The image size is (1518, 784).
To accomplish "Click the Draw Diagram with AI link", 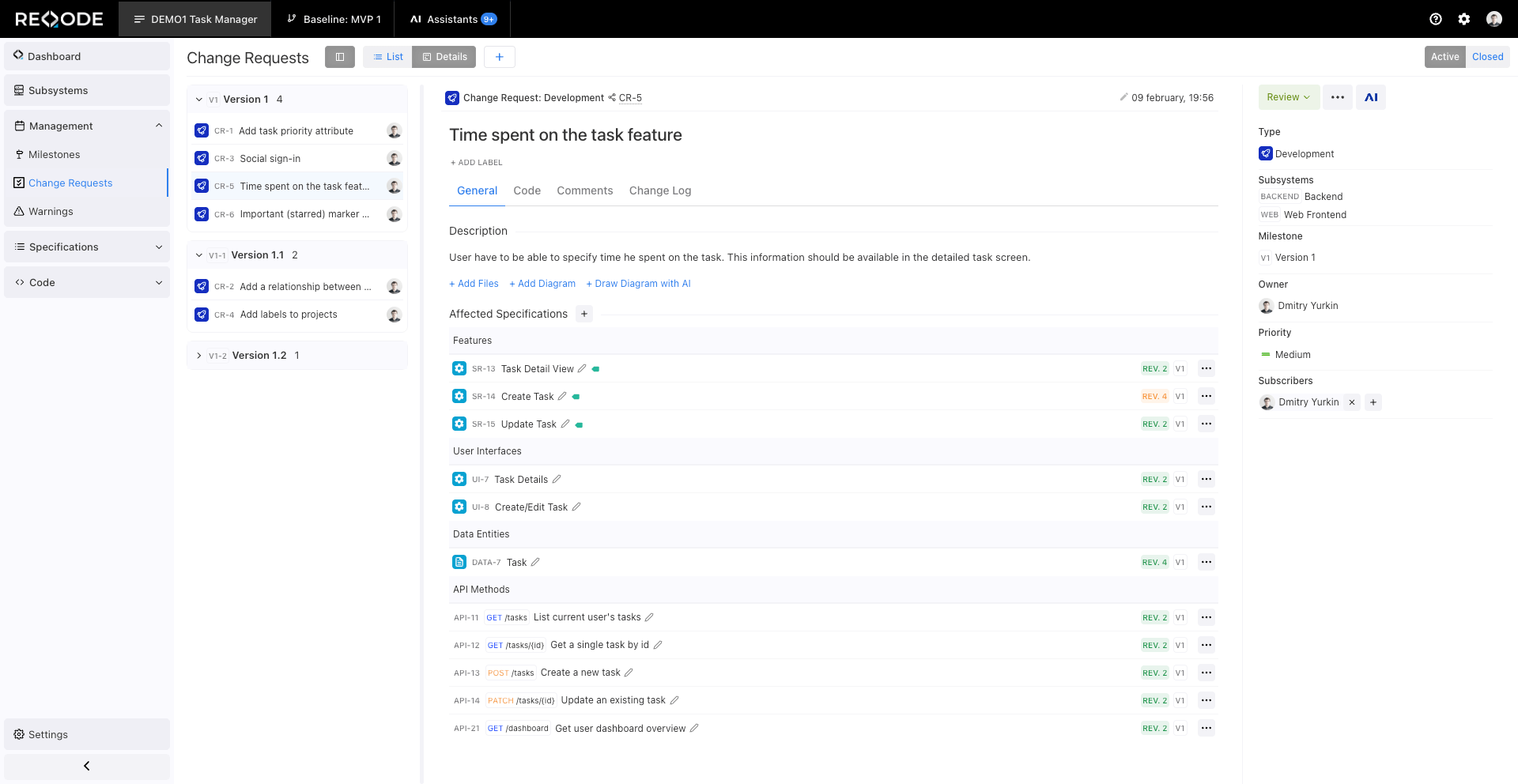I will [638, 284].
